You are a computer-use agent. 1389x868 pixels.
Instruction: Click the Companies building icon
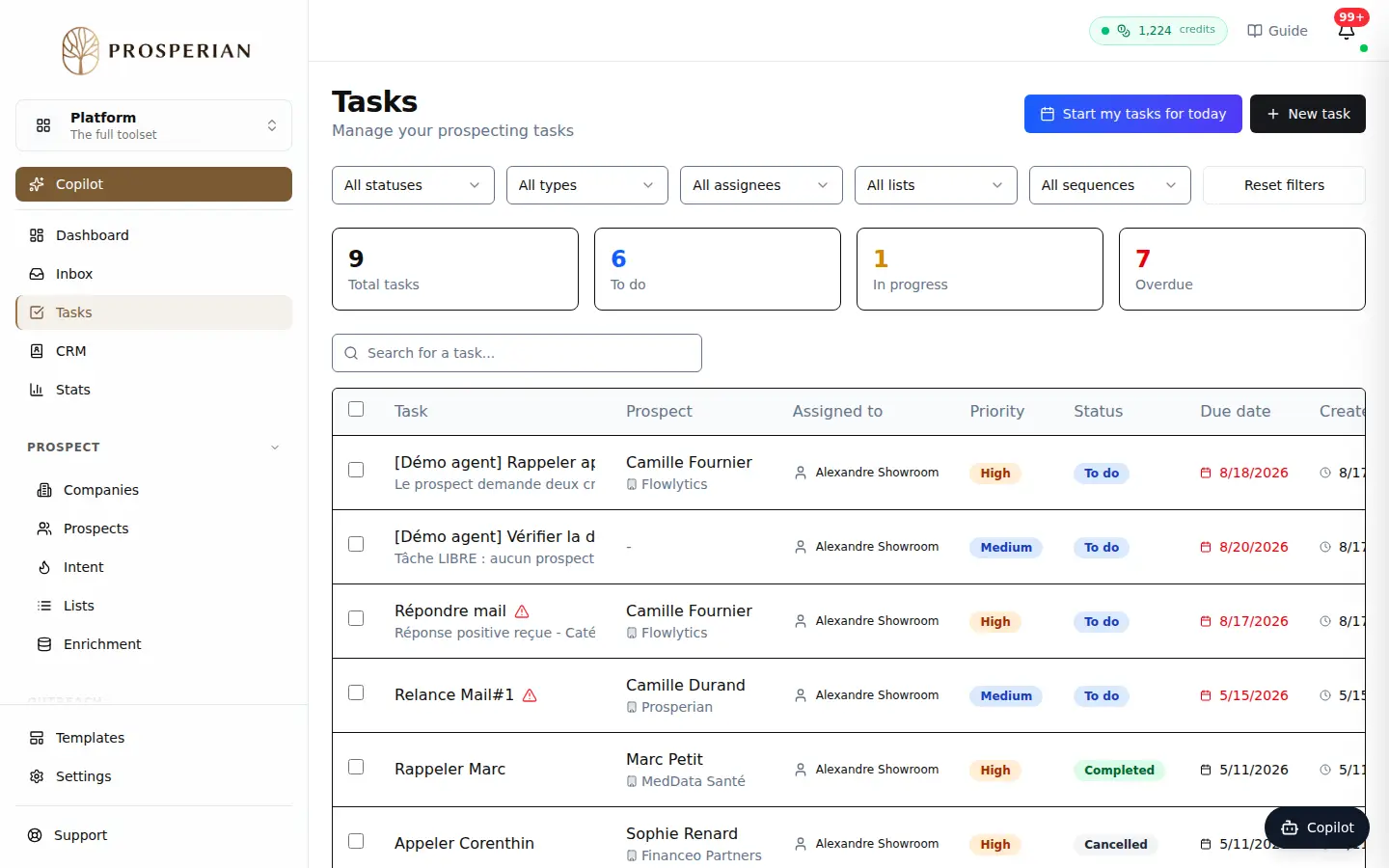pos(44,490)
